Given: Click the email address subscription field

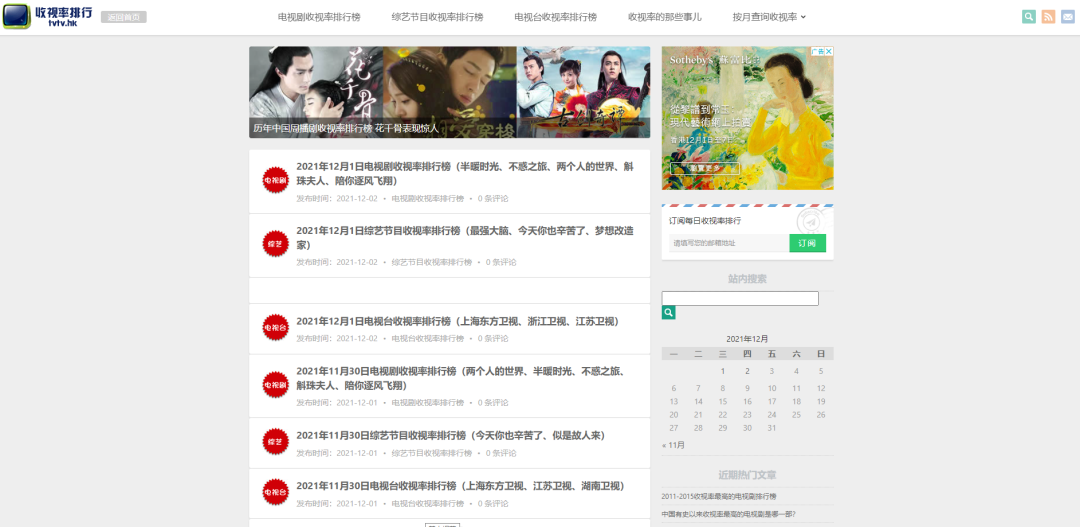Looking at the screenshot, I should (728, 243).
